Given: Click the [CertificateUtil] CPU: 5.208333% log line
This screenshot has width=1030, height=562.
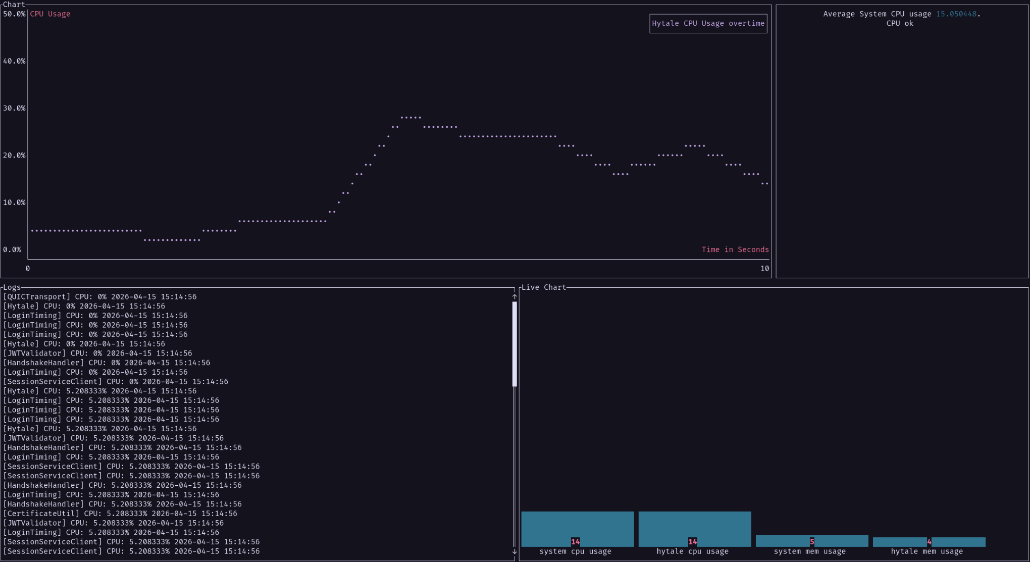Looking at the screenshot, I should click(120, 513).
